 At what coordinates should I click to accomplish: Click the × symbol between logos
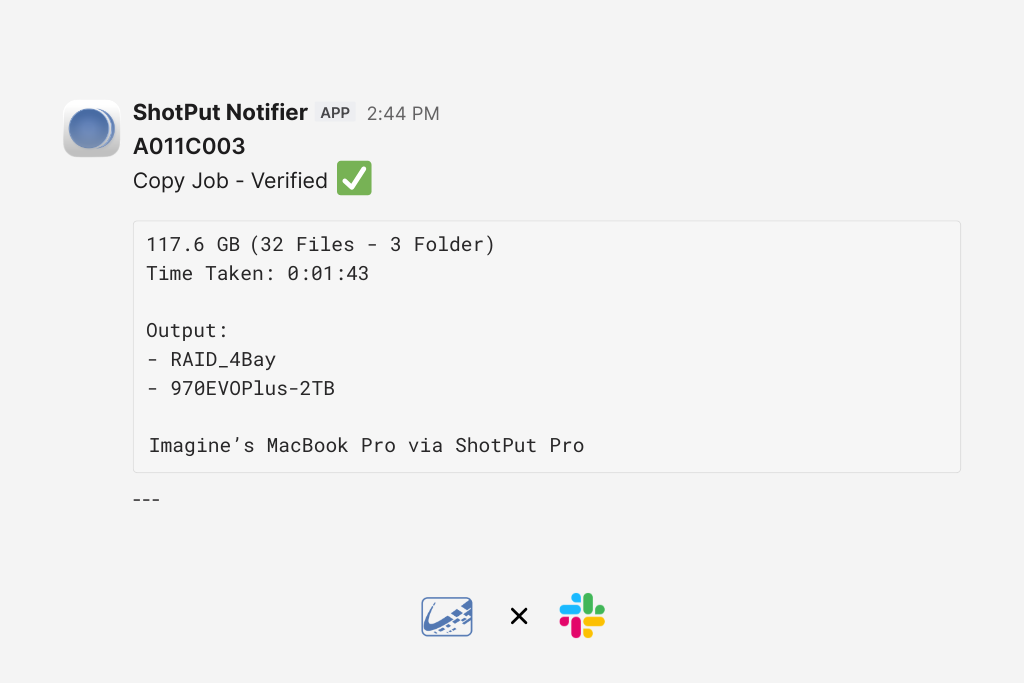click(519, 617)
